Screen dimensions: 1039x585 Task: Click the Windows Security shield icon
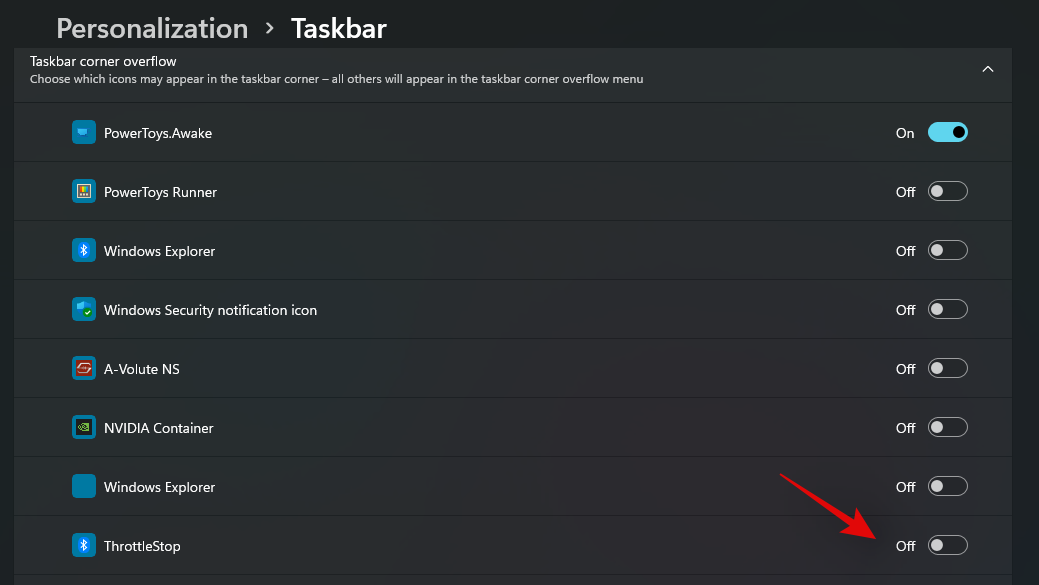(x=84, y=308)
